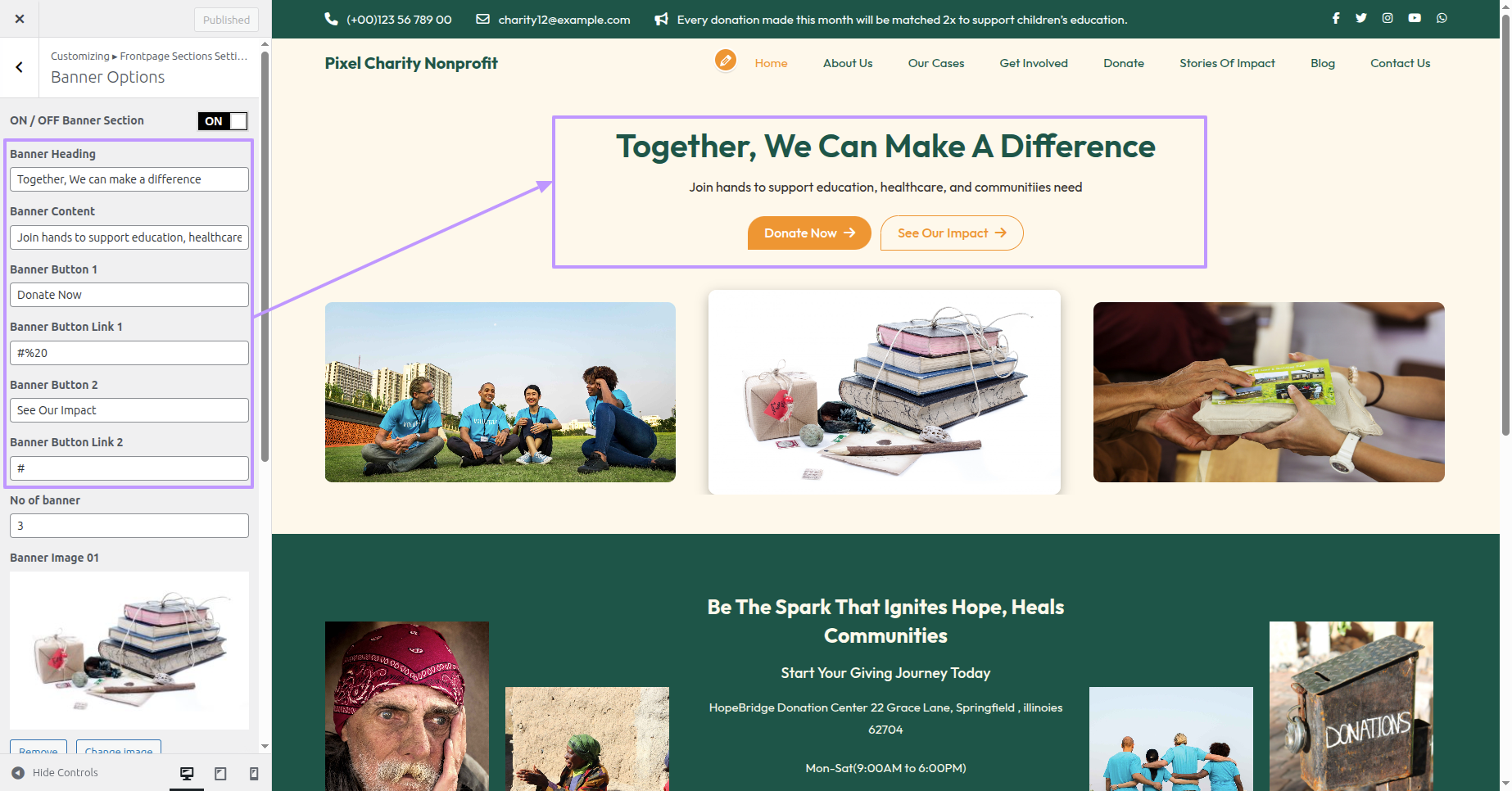Click the orange pencil edit shortcut icon
The width and height of the screenshot is (1512, 791).
725,61
